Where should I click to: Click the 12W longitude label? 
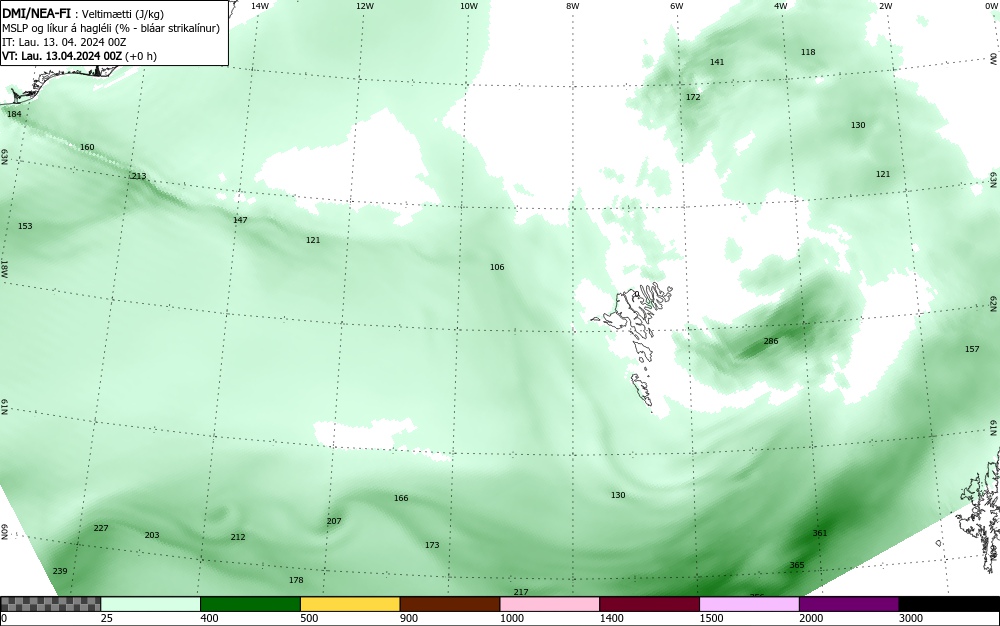pos(365,6)
